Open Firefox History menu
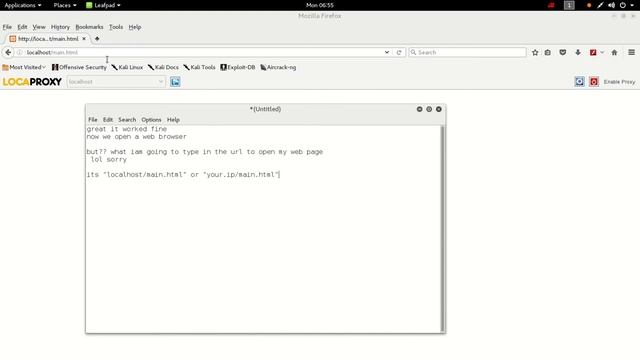Screen dimensions: 640x360 [x=60, y=27]
